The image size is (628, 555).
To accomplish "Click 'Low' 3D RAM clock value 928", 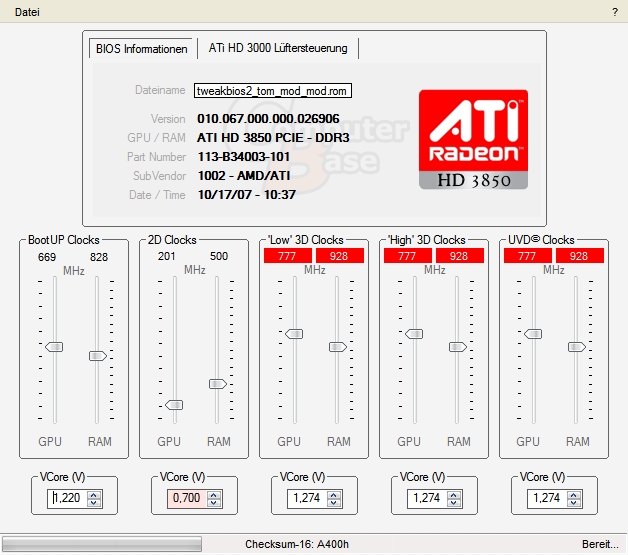I will click(340, 255).
